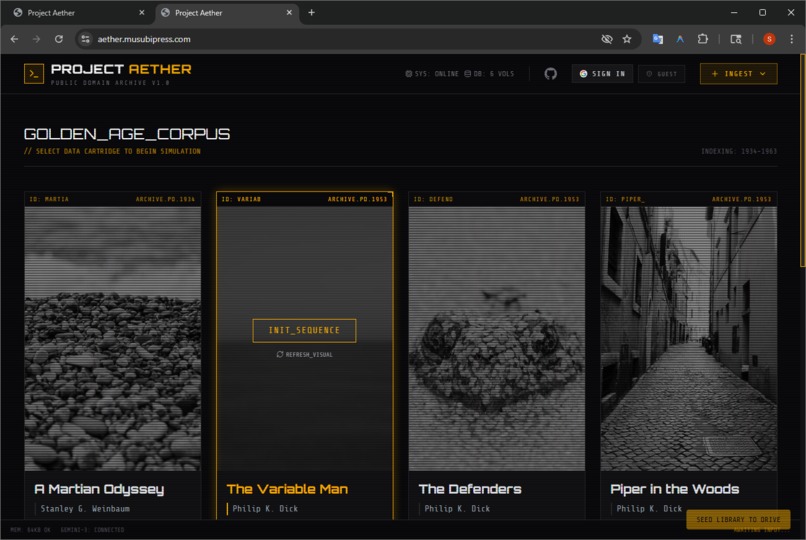
Task: Select the second Project Aether browser tab
Action: pos(226,13)
